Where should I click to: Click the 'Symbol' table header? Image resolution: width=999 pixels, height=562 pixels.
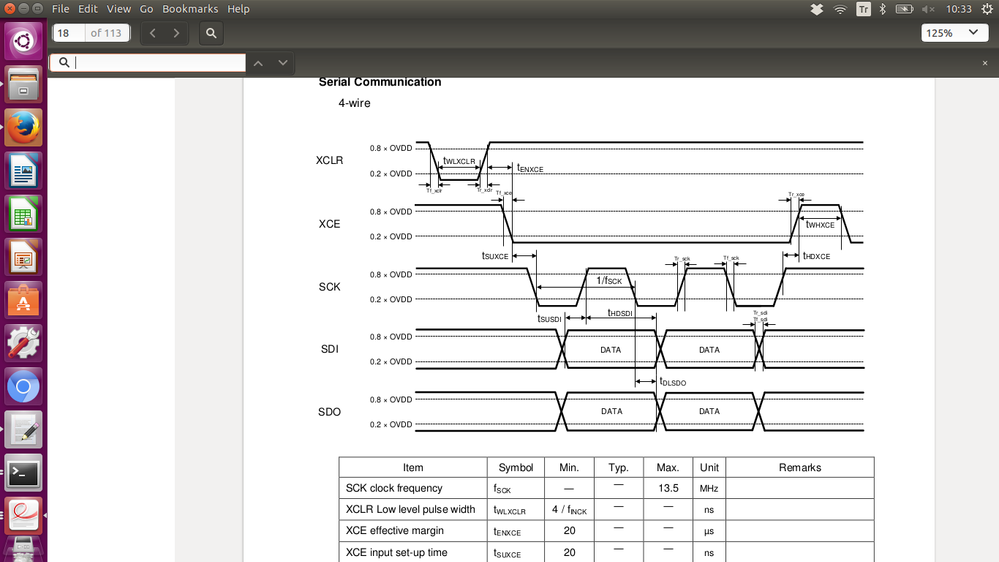click(515, 468)
